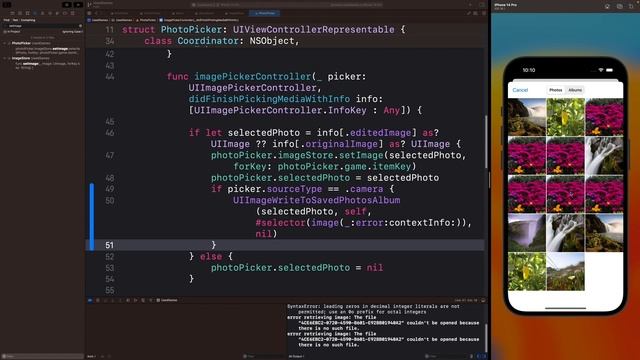Open the Ignoring Case dropdown

[72, 31]
